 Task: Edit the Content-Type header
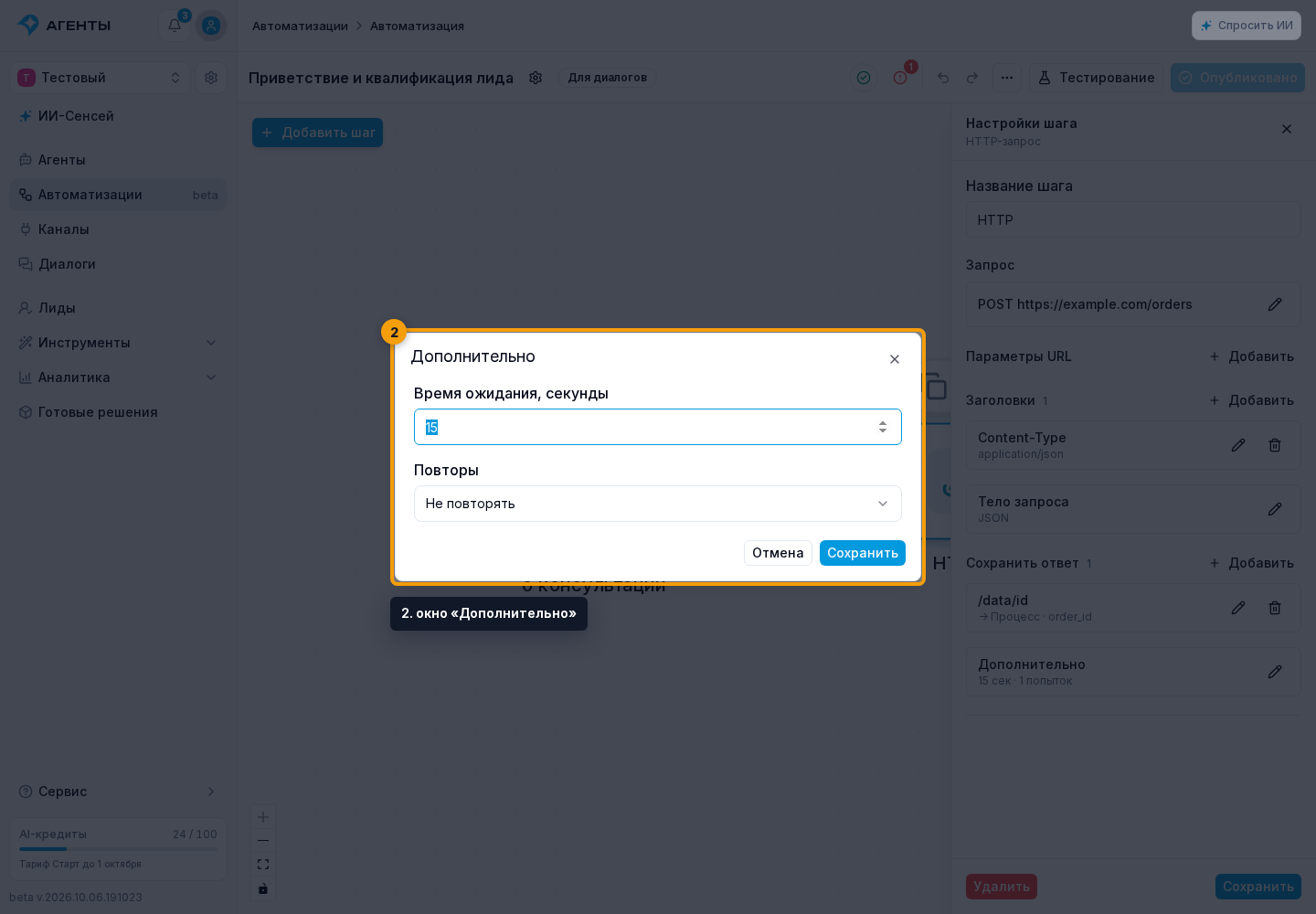point(1238,445)
